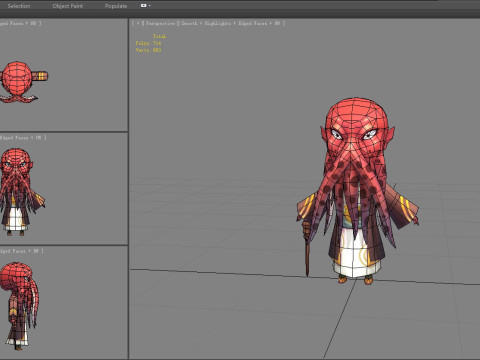480x360 pixels.
Task: Select the side-view model in bottom-left viewport
Action: [19, 305]
